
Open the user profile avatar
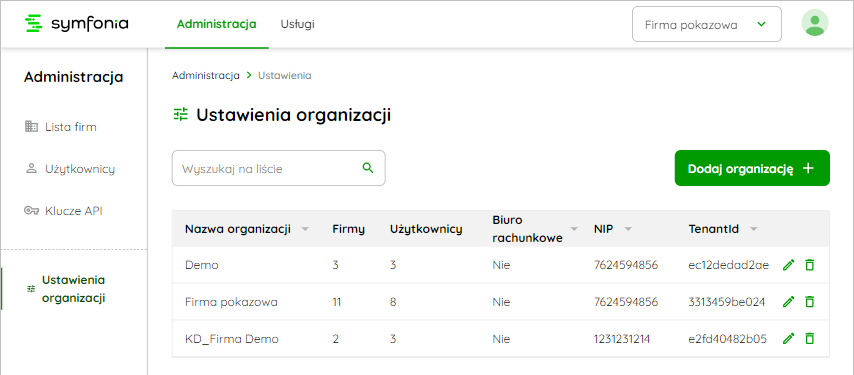click(x=815, y=23)
